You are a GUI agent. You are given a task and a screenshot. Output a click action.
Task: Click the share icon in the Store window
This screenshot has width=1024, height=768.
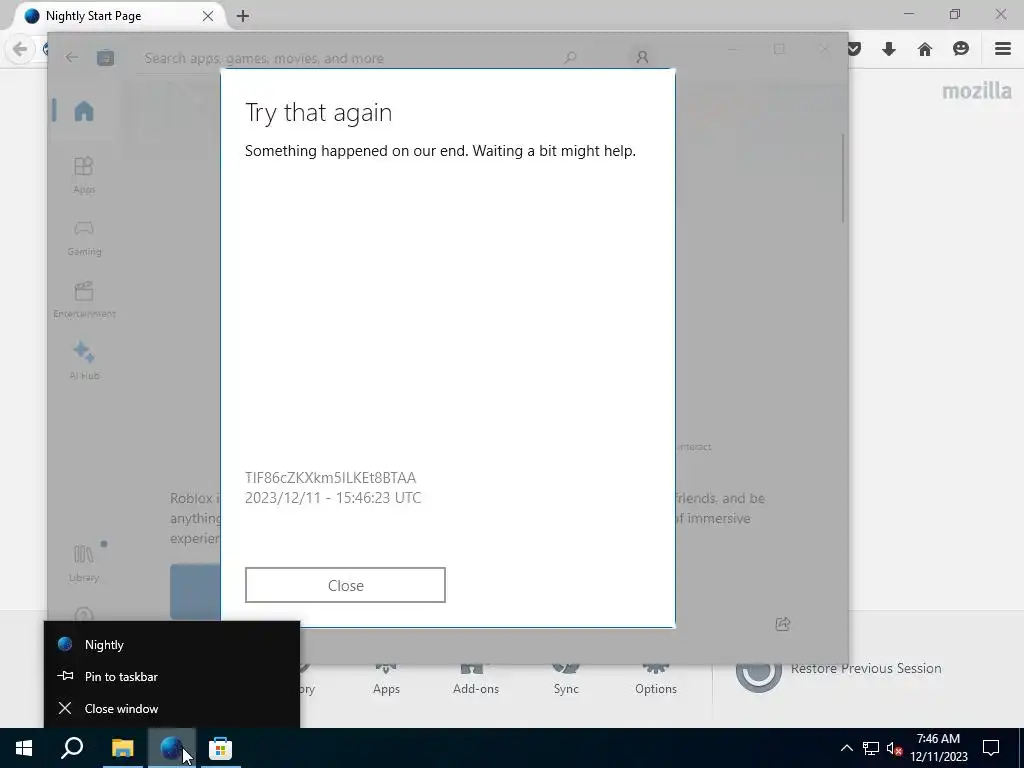click(x=782, y=624)
